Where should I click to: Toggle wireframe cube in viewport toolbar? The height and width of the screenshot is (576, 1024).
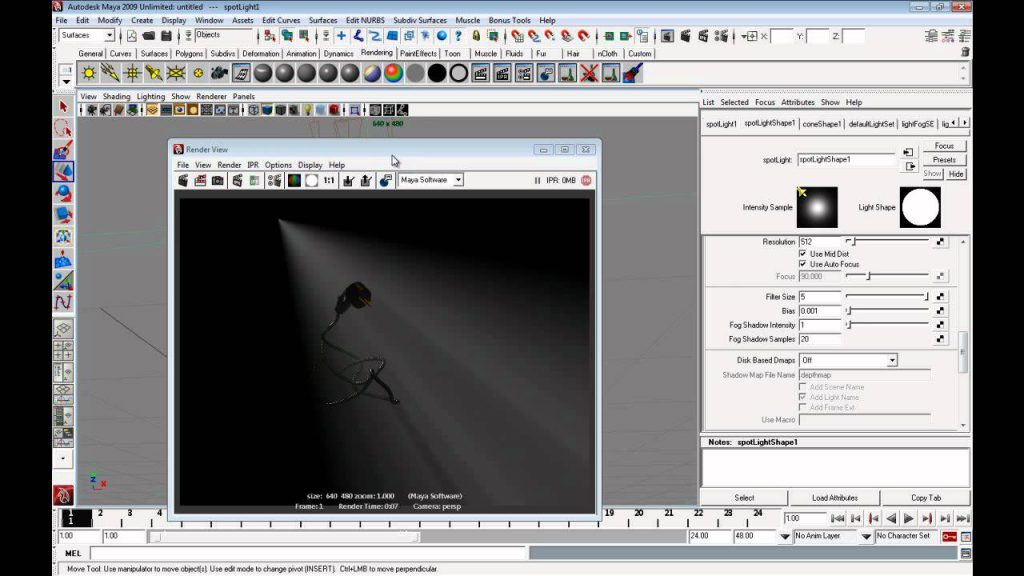pos(253,110)
